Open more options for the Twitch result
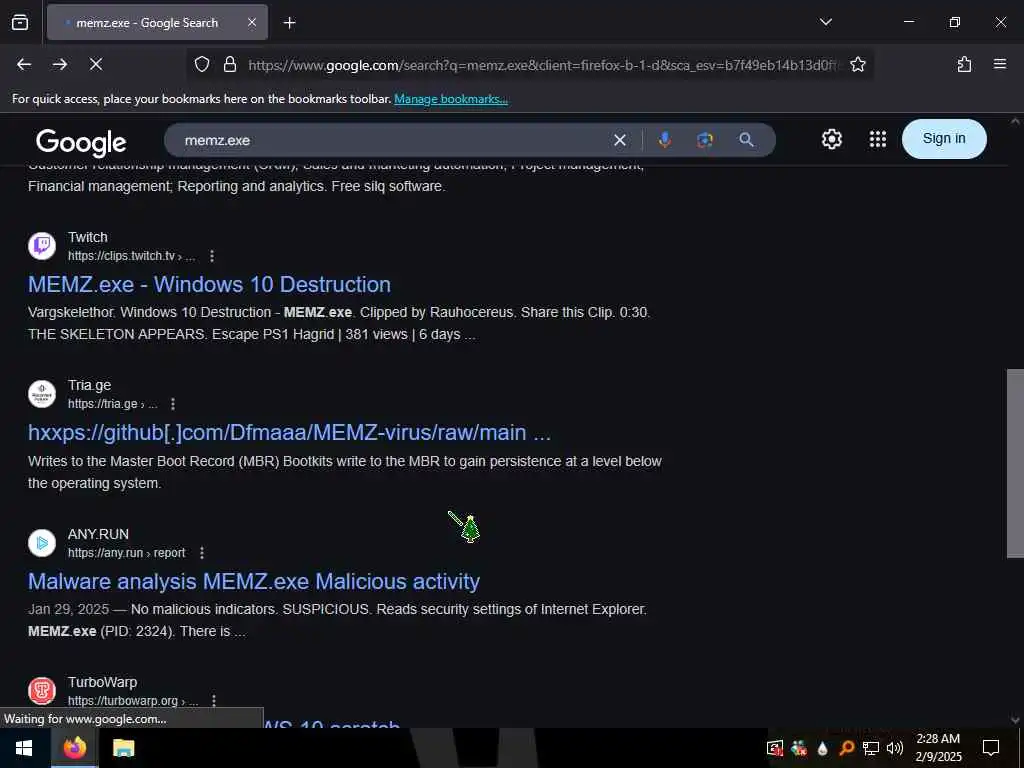This screenshot has height=768, width=1024. coord(212,256)
